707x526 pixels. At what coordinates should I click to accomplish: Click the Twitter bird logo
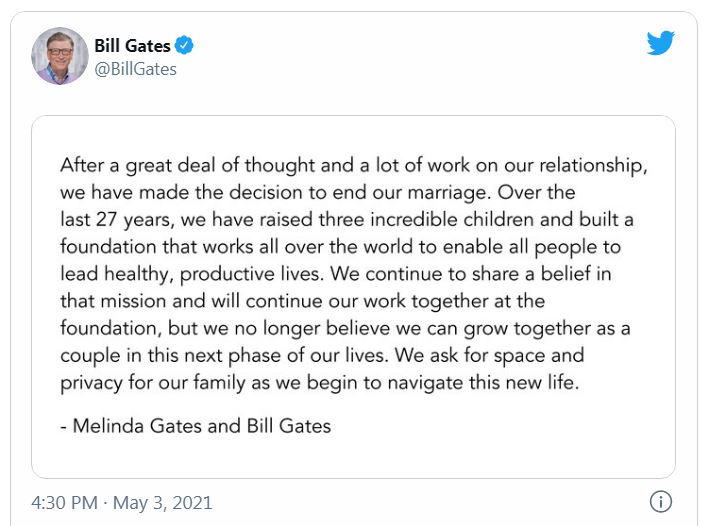660,43
